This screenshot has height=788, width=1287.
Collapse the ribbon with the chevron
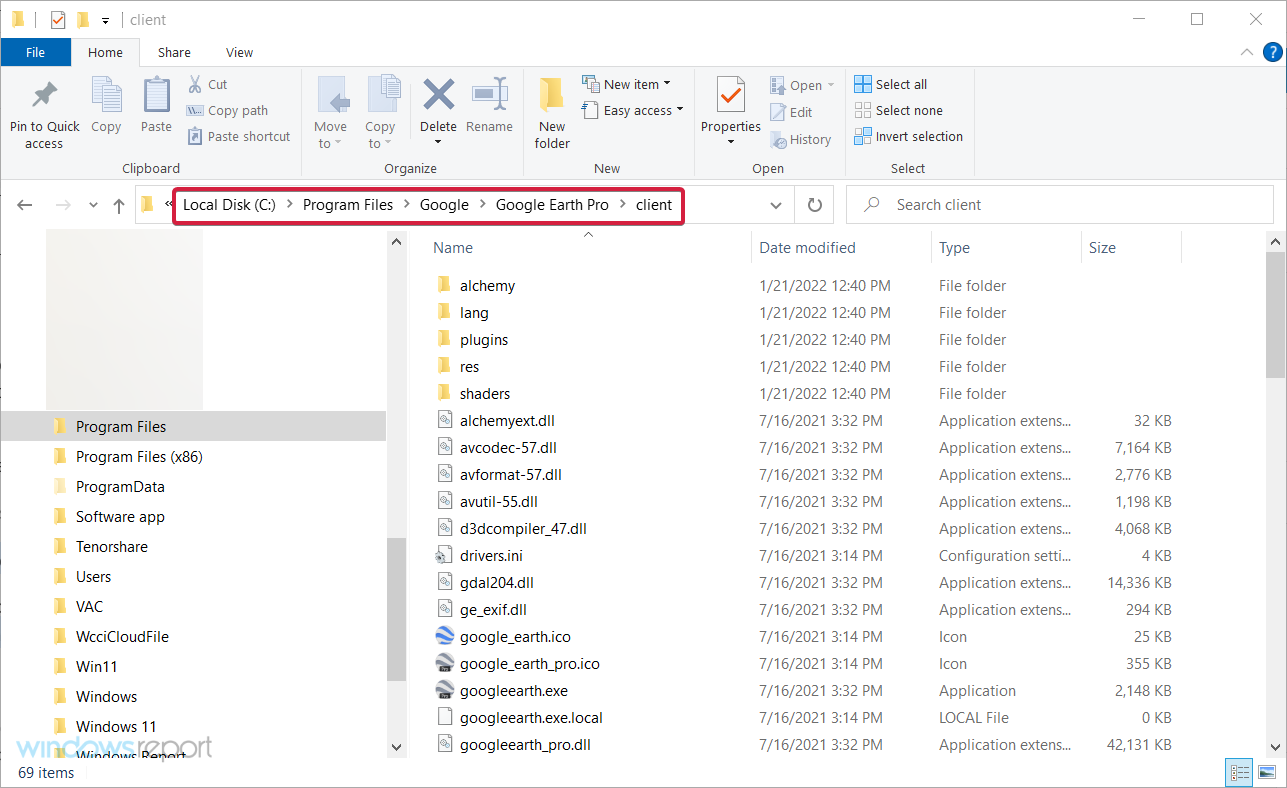1246,52
